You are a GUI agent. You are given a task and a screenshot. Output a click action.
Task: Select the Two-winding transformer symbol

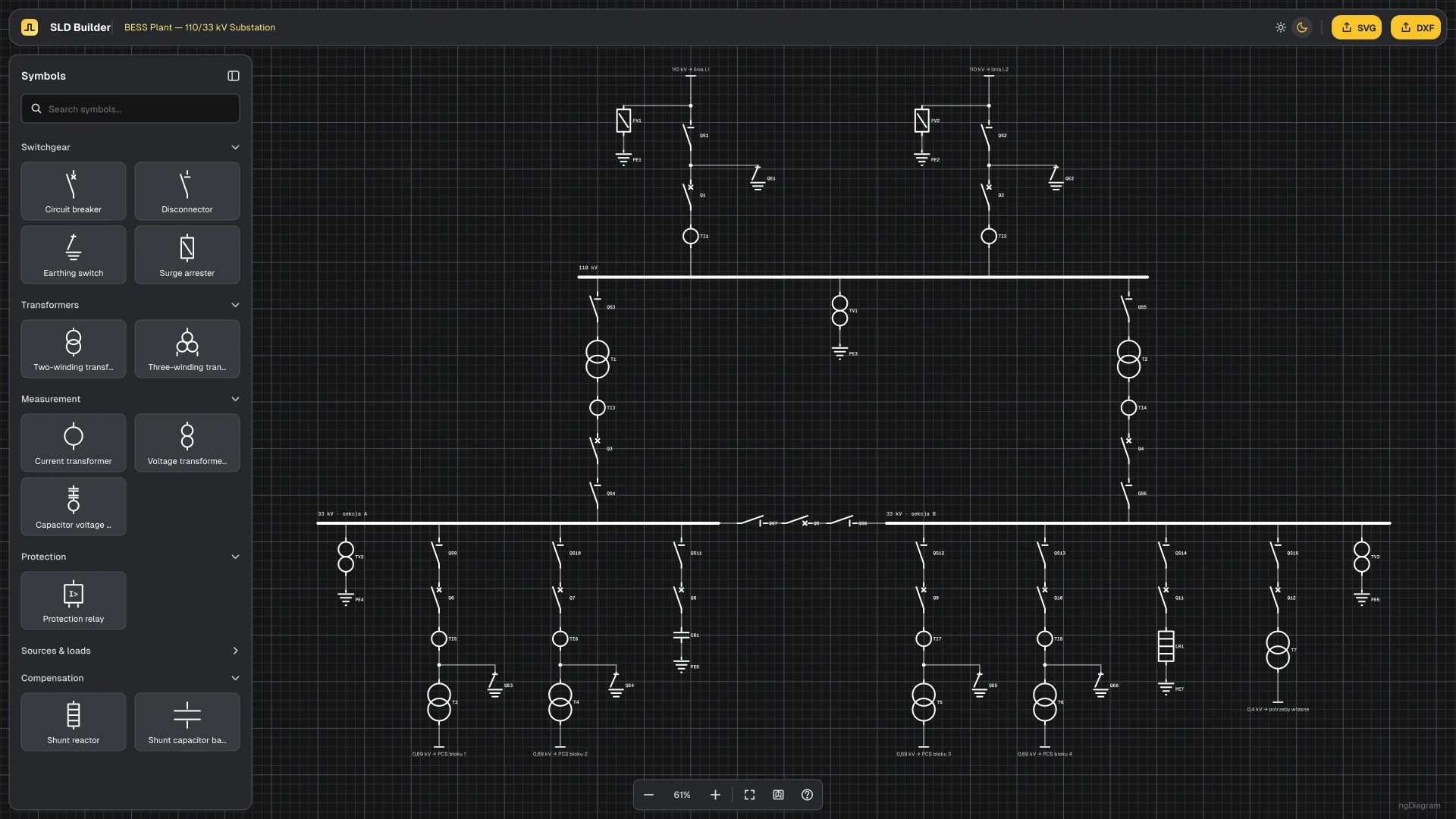coord(74,349)
